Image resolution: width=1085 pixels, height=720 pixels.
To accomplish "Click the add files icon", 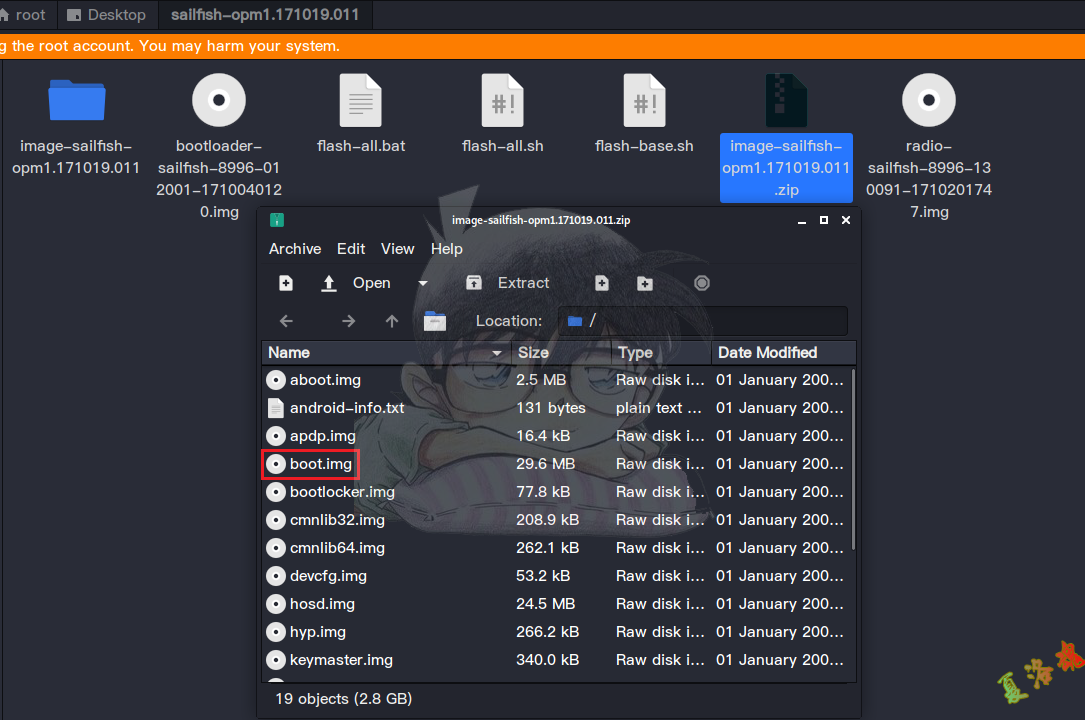I will tap(602, 283).
